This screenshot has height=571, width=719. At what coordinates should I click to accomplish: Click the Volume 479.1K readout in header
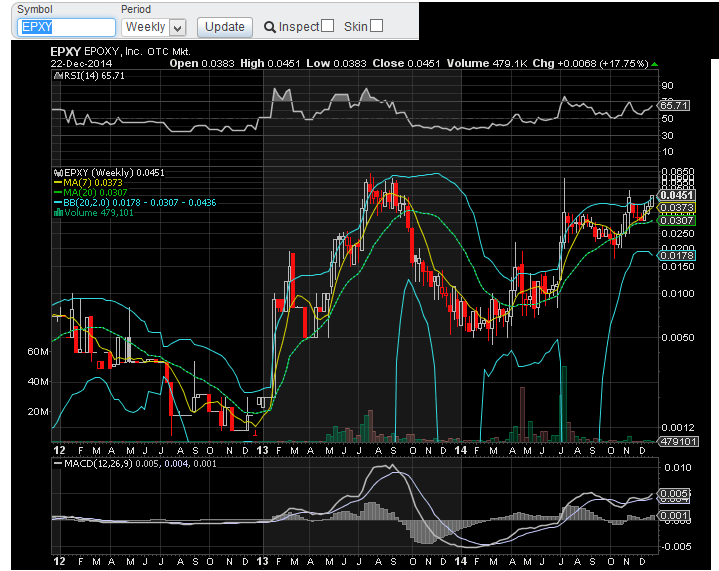487,64
